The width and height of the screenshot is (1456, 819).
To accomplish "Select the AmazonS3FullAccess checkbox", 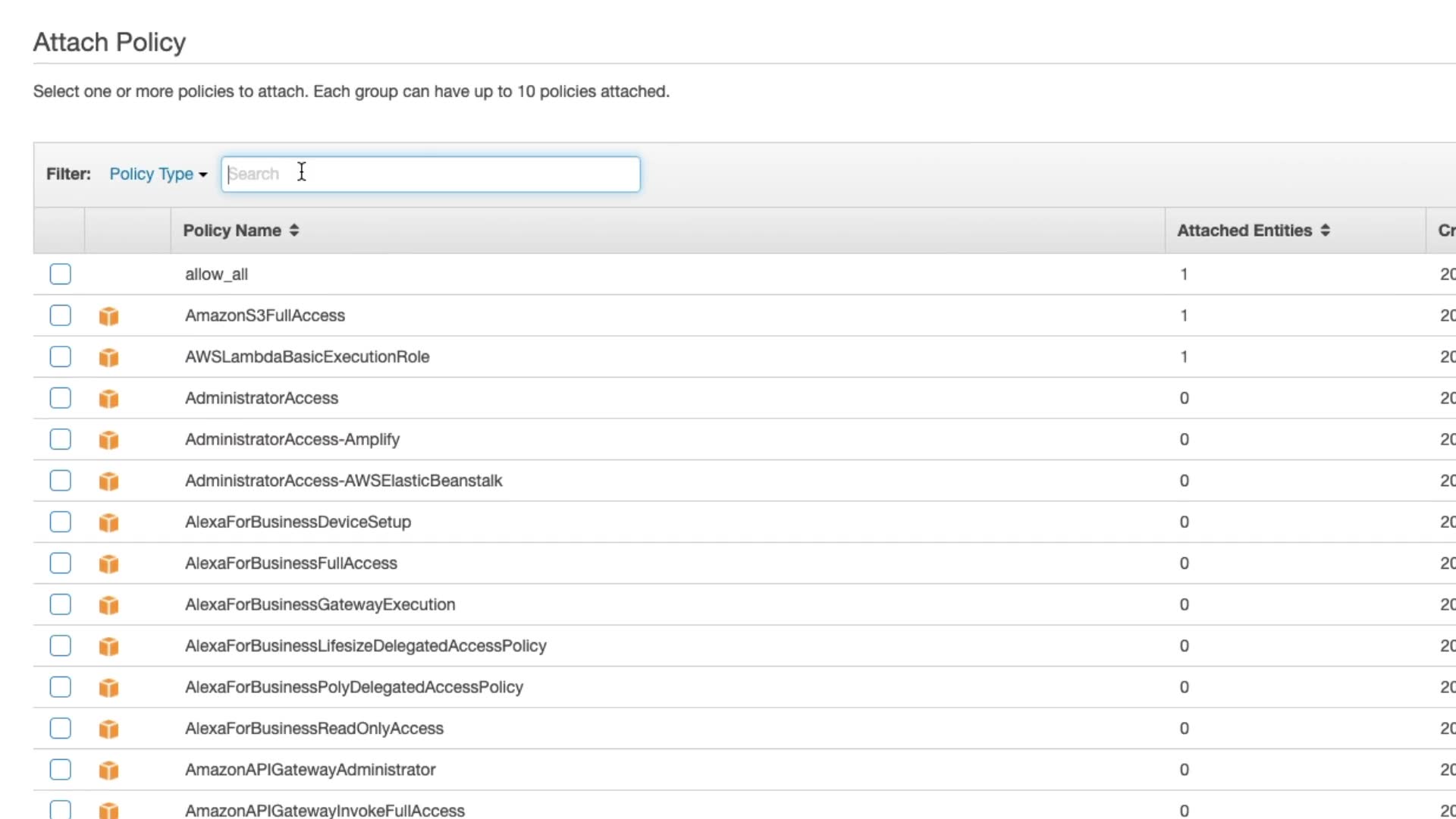I will tap(60, 315).
